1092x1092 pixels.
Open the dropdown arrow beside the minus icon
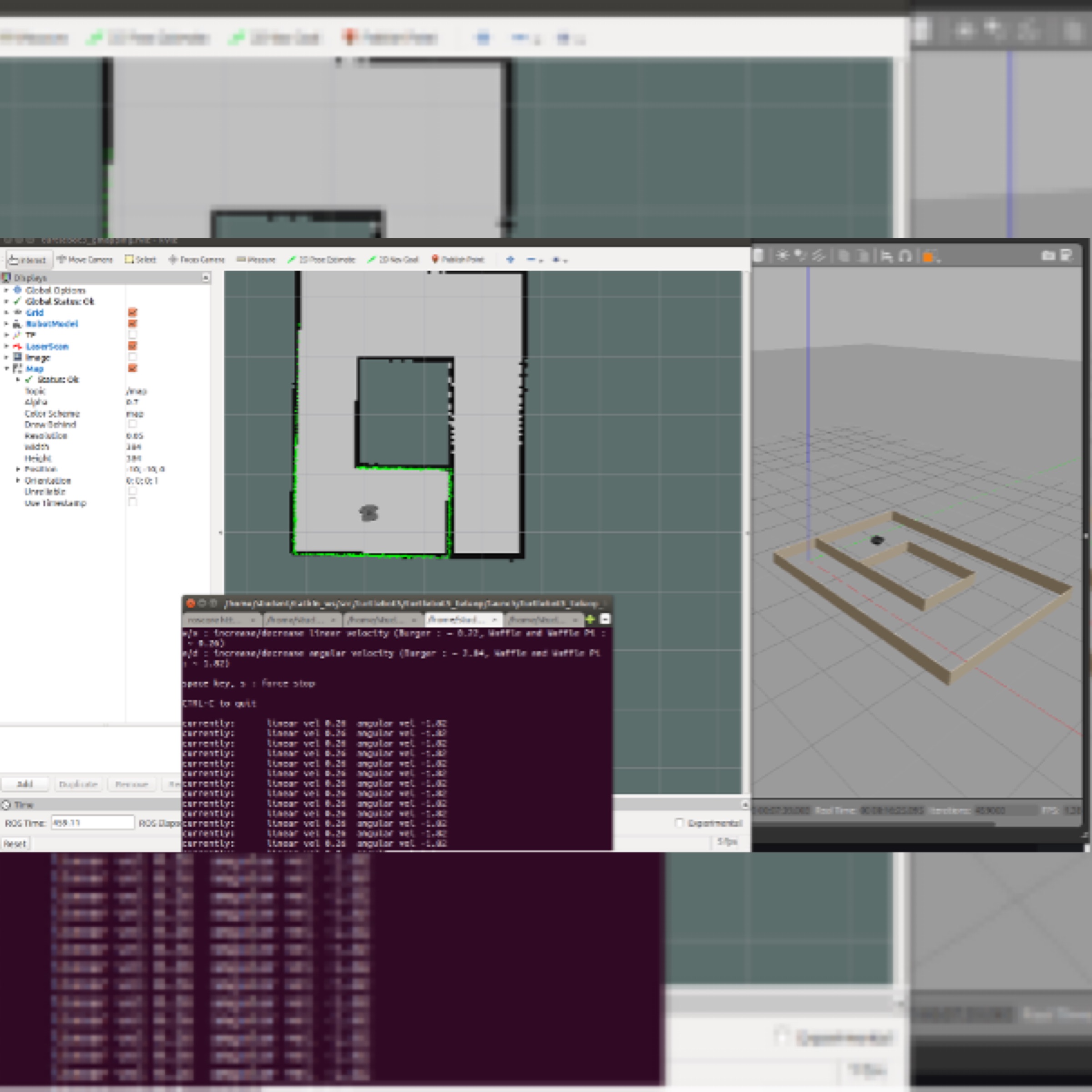pos(541,261)
